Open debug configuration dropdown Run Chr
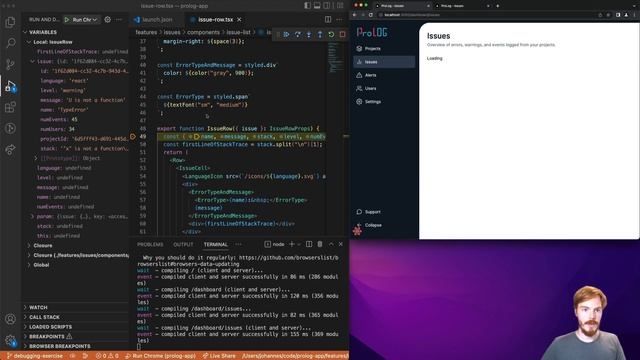This screenshot has height=360, width=640. tap(85, 20)
